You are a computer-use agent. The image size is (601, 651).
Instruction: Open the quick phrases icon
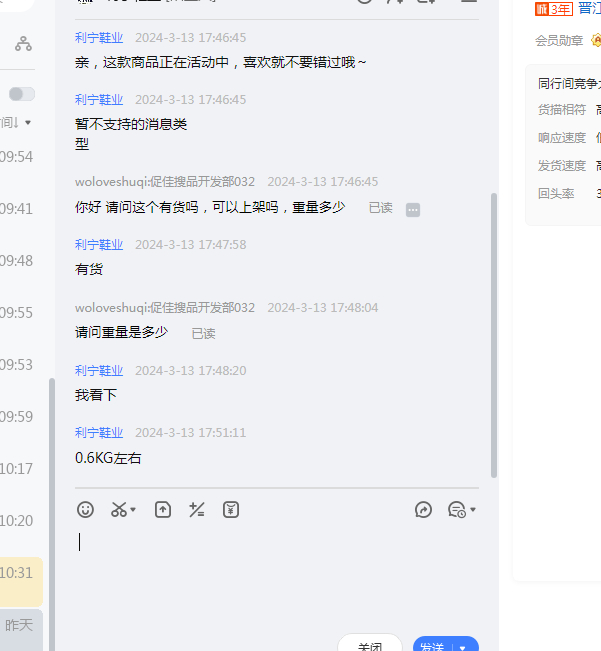[197, 510]
